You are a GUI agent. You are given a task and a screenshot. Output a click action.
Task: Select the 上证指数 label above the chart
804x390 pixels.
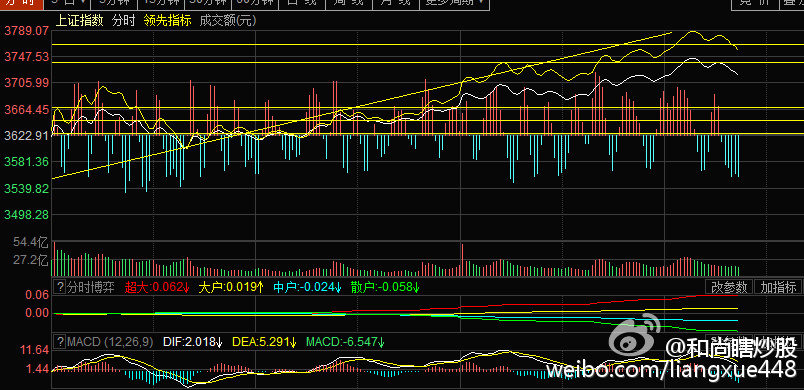tap(79, 20)
